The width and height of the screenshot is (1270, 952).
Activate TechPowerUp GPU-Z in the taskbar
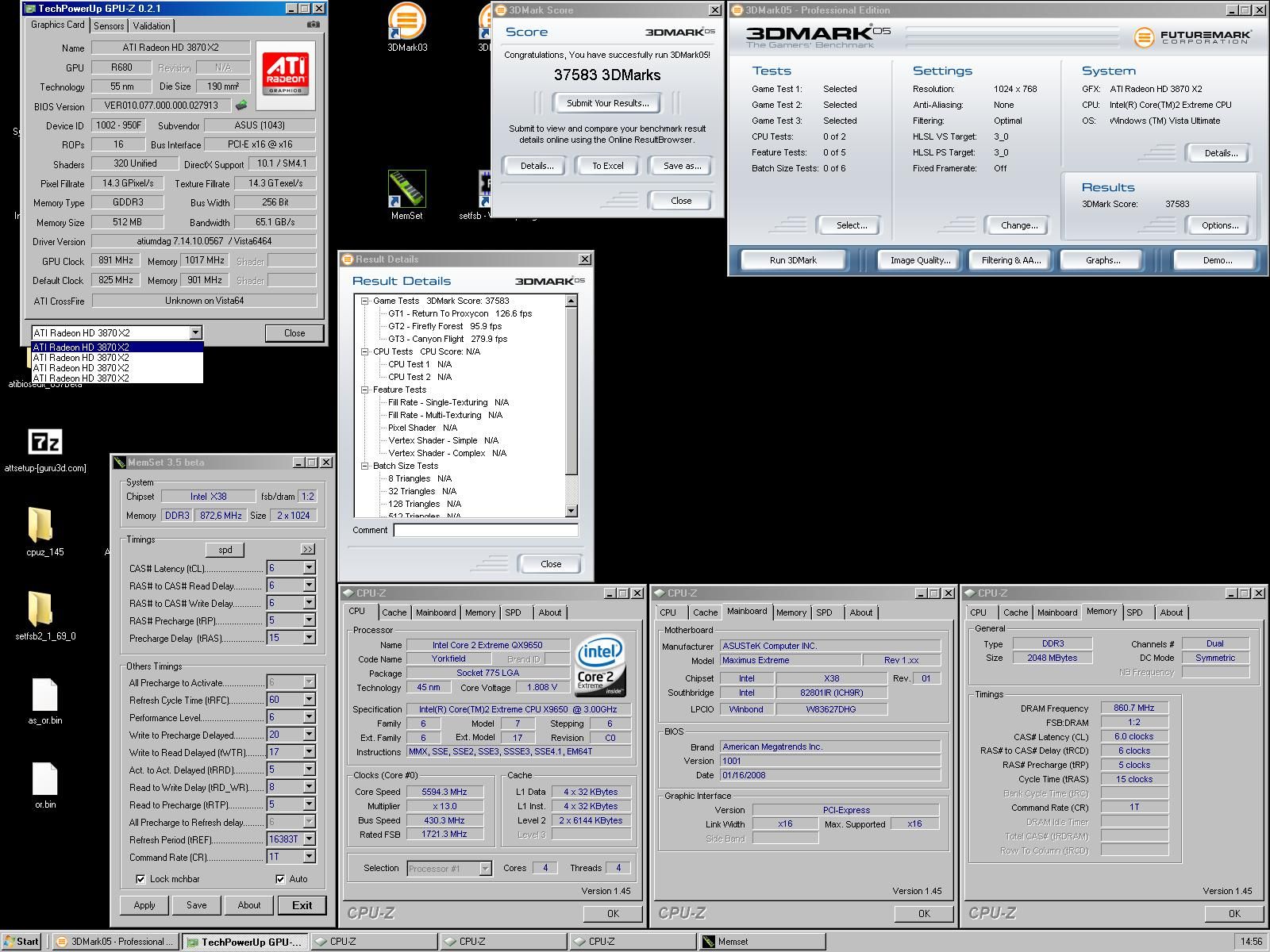pyautogui.click(x=244, y=942)
